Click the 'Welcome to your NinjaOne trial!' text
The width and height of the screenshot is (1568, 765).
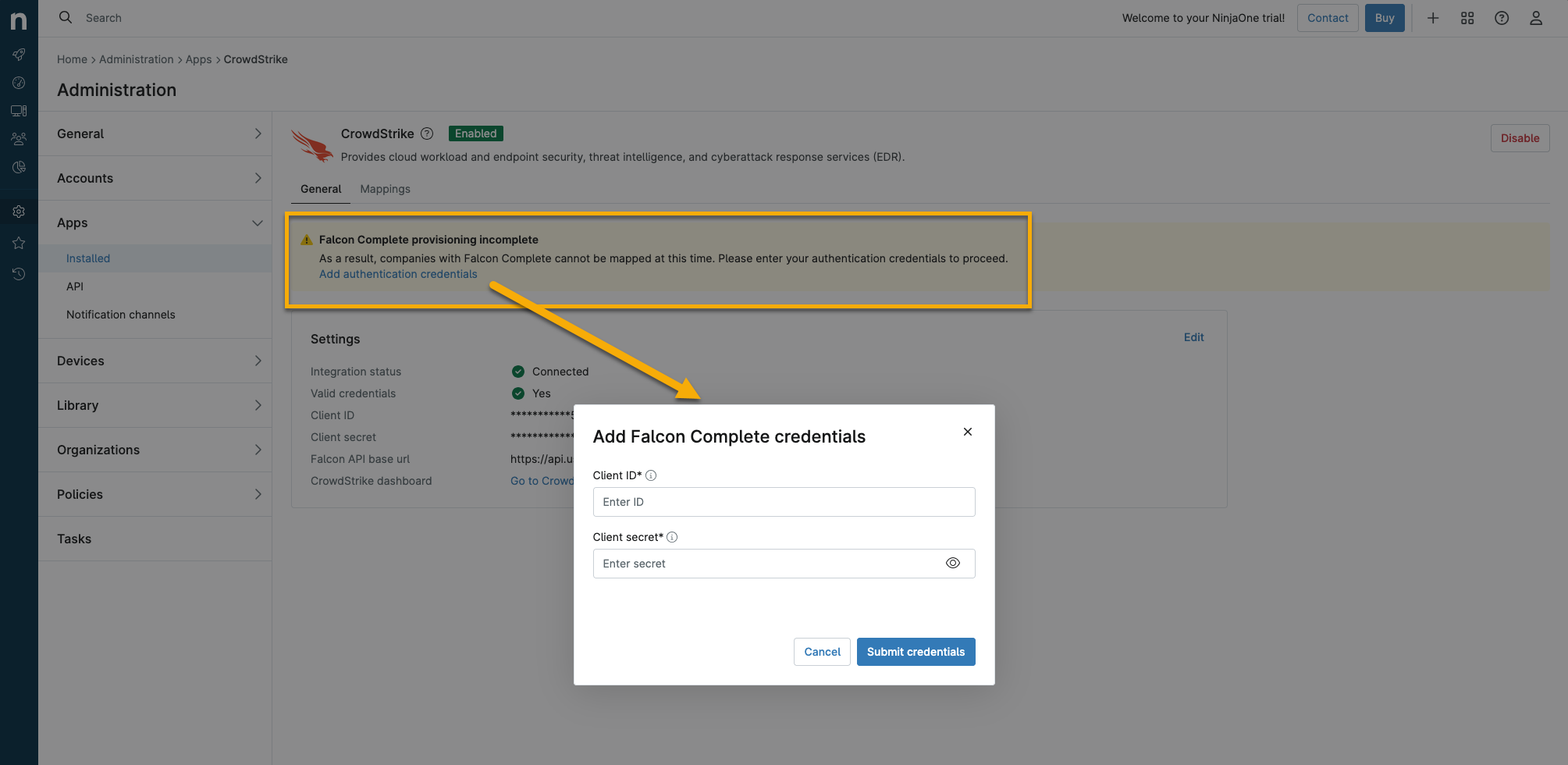coord(1204,18)
